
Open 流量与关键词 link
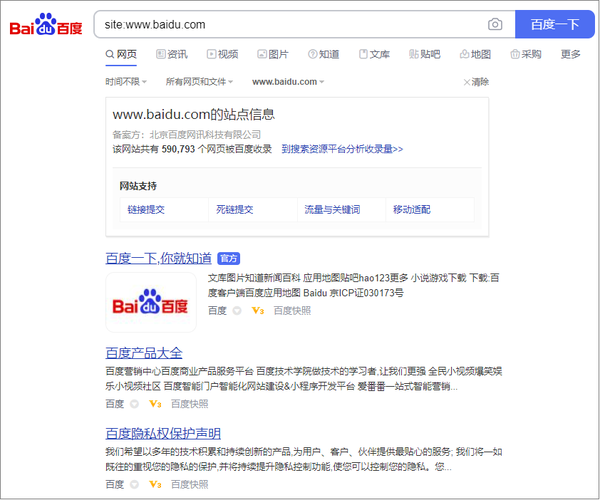coord(332,209)
